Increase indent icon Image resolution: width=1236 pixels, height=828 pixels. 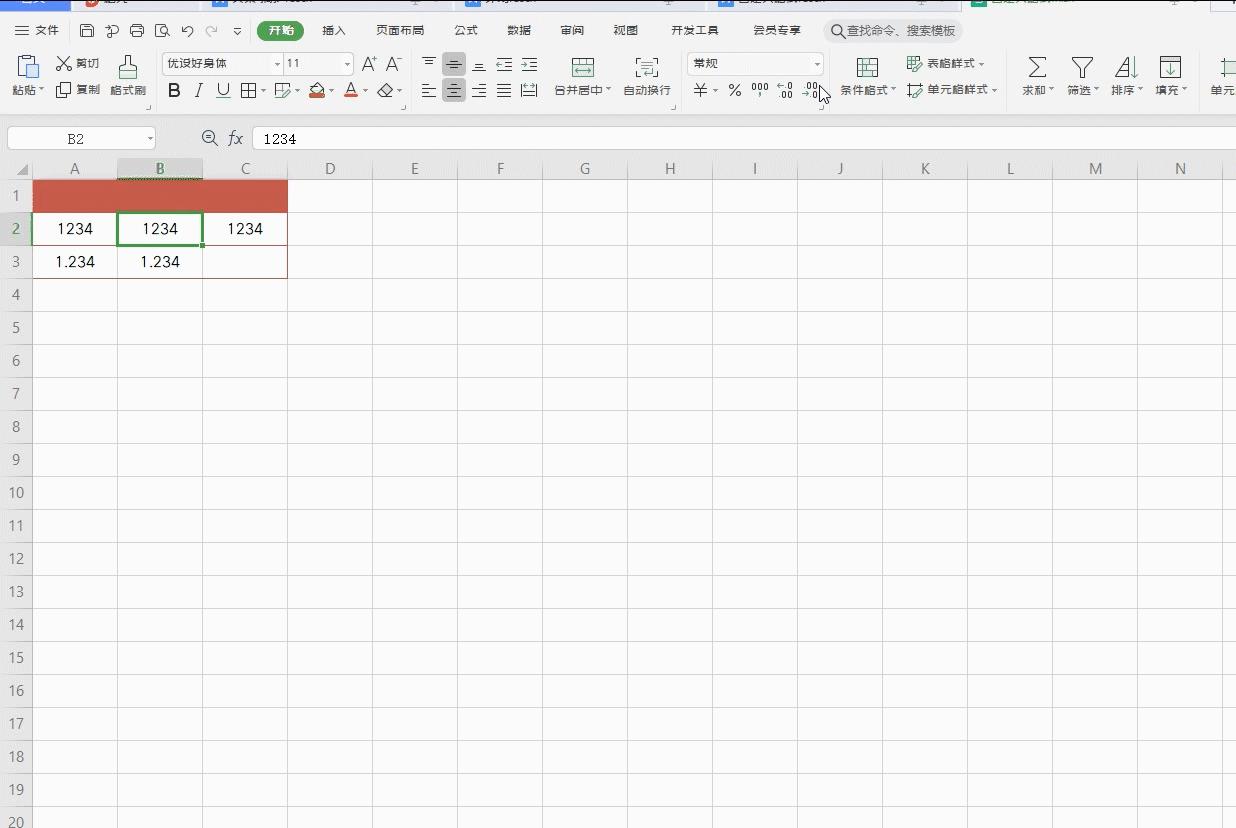point(529,64)
